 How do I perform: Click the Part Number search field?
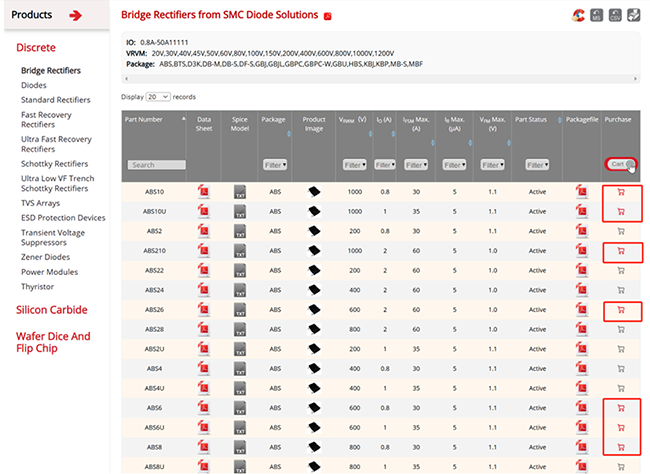156,164
